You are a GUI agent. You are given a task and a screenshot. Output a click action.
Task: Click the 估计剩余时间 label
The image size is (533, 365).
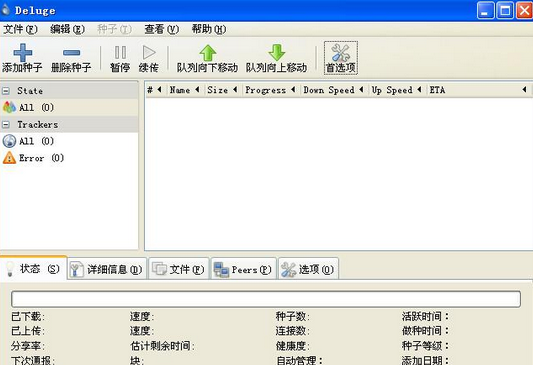coord(162,346)
